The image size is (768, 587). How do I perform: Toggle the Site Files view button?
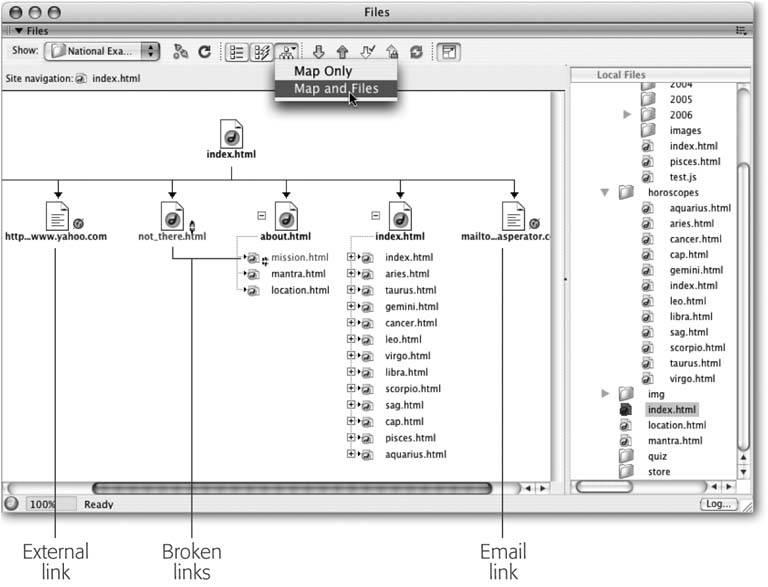(236, 50)
